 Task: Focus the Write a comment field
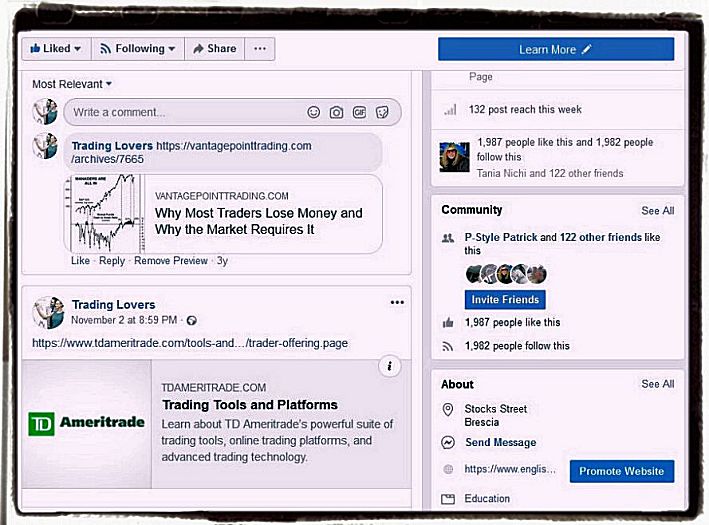232,112
